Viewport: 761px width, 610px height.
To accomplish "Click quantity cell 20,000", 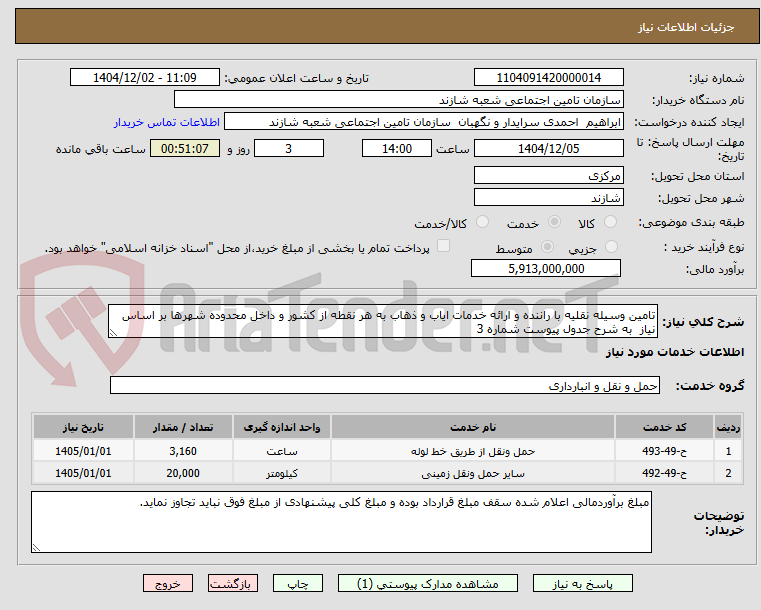I will [x=183, y=473].
